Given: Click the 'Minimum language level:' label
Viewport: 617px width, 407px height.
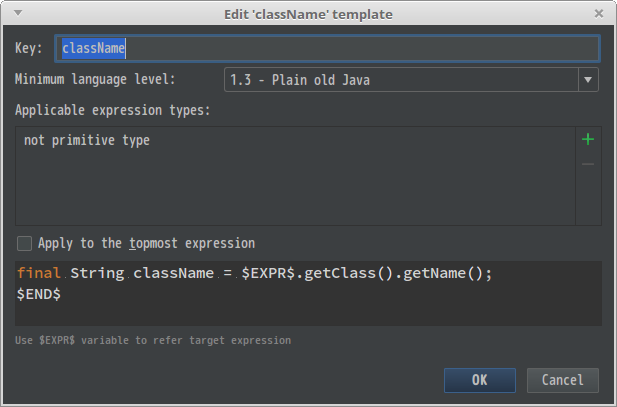Looking at the screenshot, I should [96, 79].
